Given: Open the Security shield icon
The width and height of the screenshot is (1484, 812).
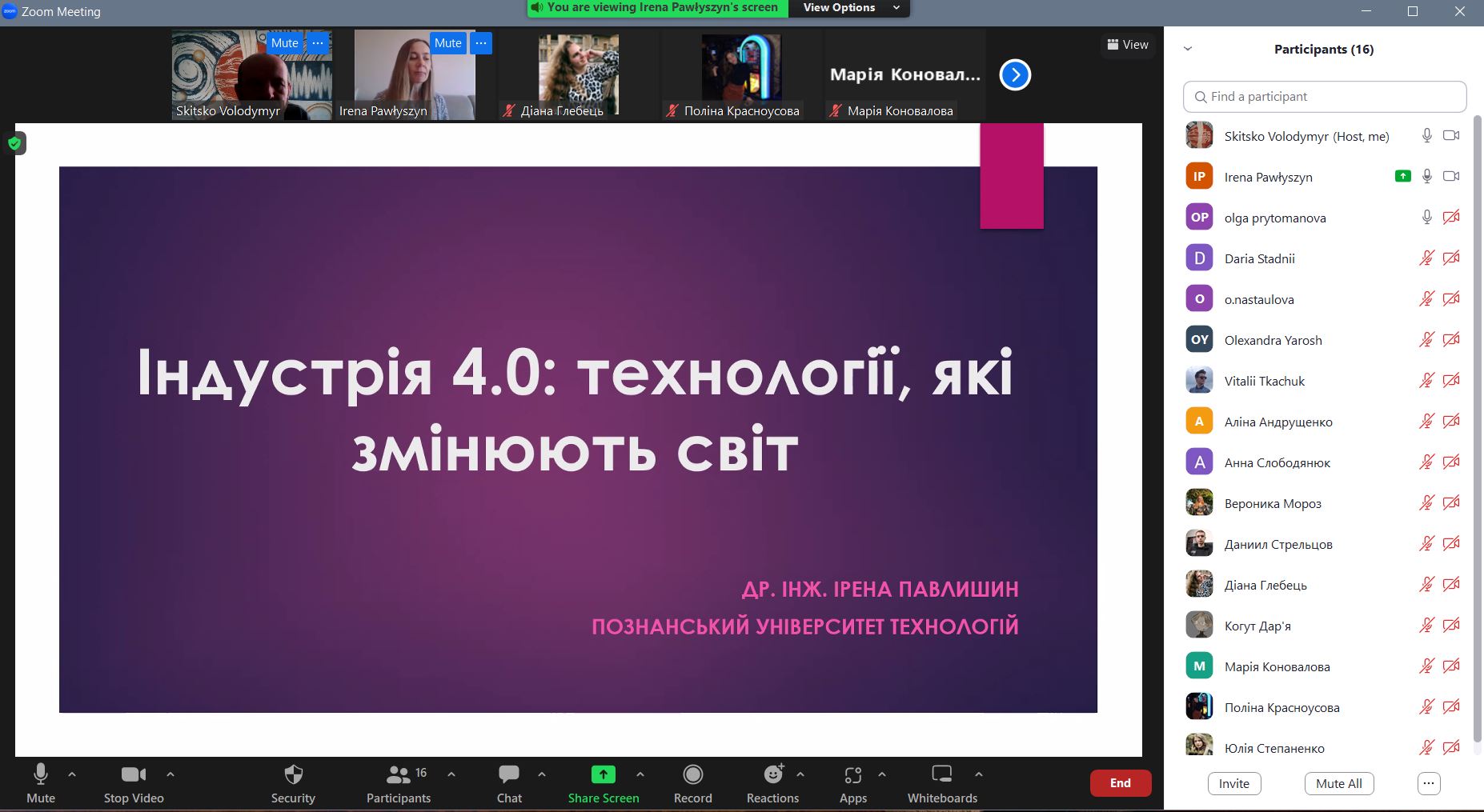Looking at the screenshot, I should tap(293, 774).
